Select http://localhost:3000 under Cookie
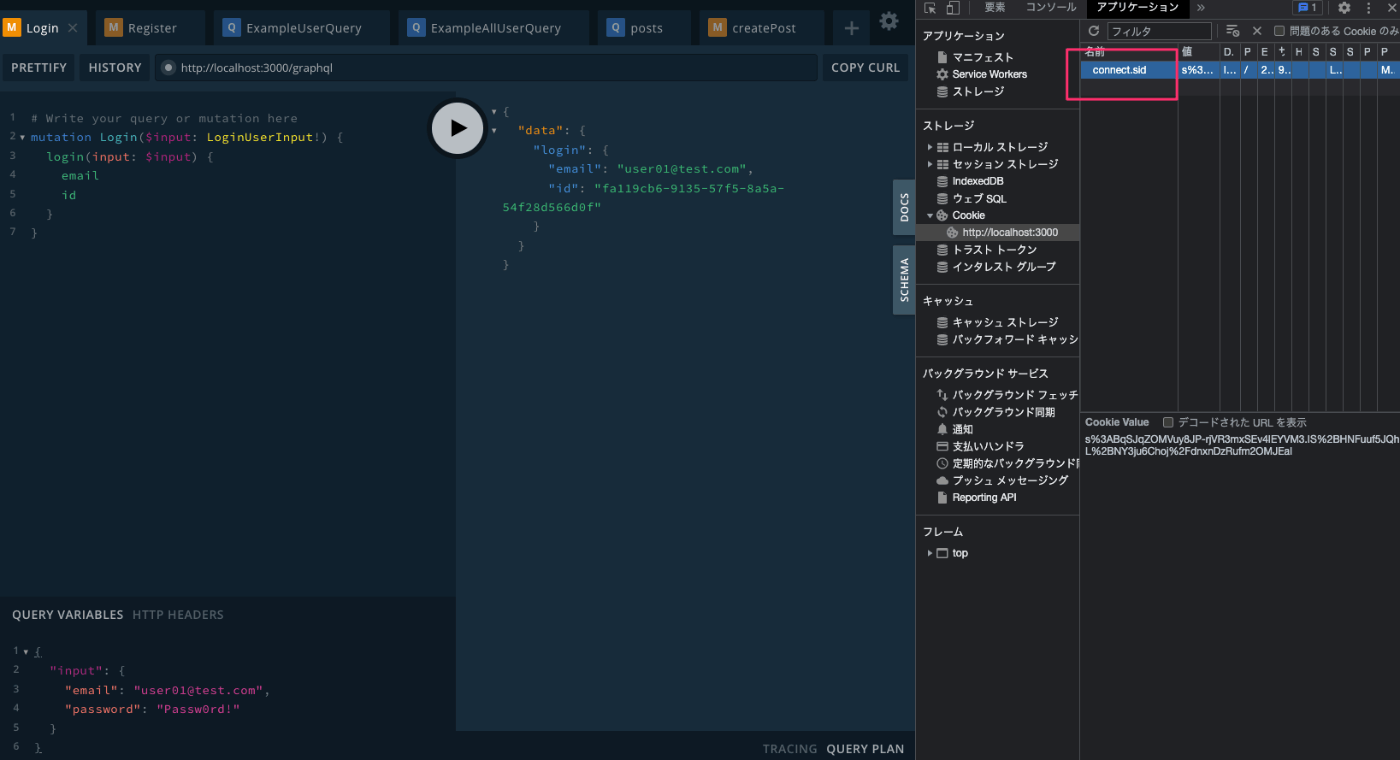The height and width of the screenshot is (760, 1400). [998, 232]
